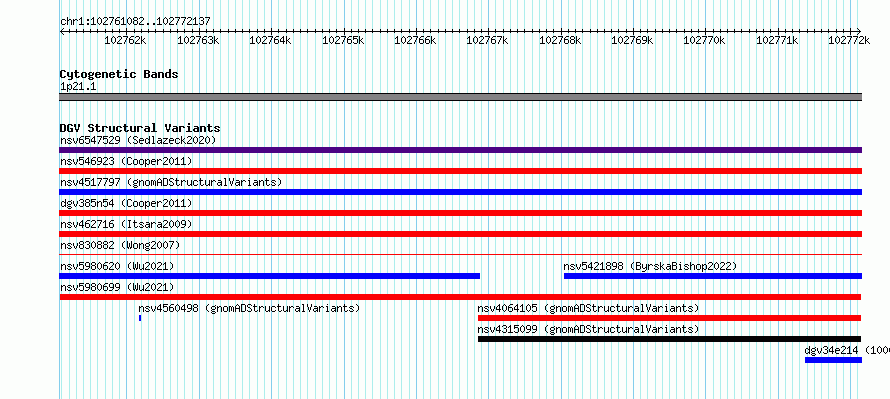Click the 102772k ruler tick label

849,40
